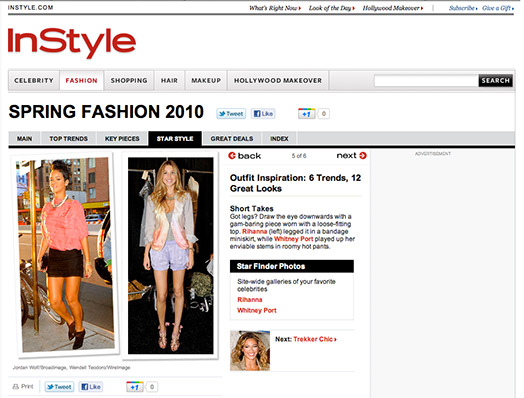The width and height of the screenshot is (524, 398).
Task: Click the top Google +1 button
Action: click(x=306, y=114)
